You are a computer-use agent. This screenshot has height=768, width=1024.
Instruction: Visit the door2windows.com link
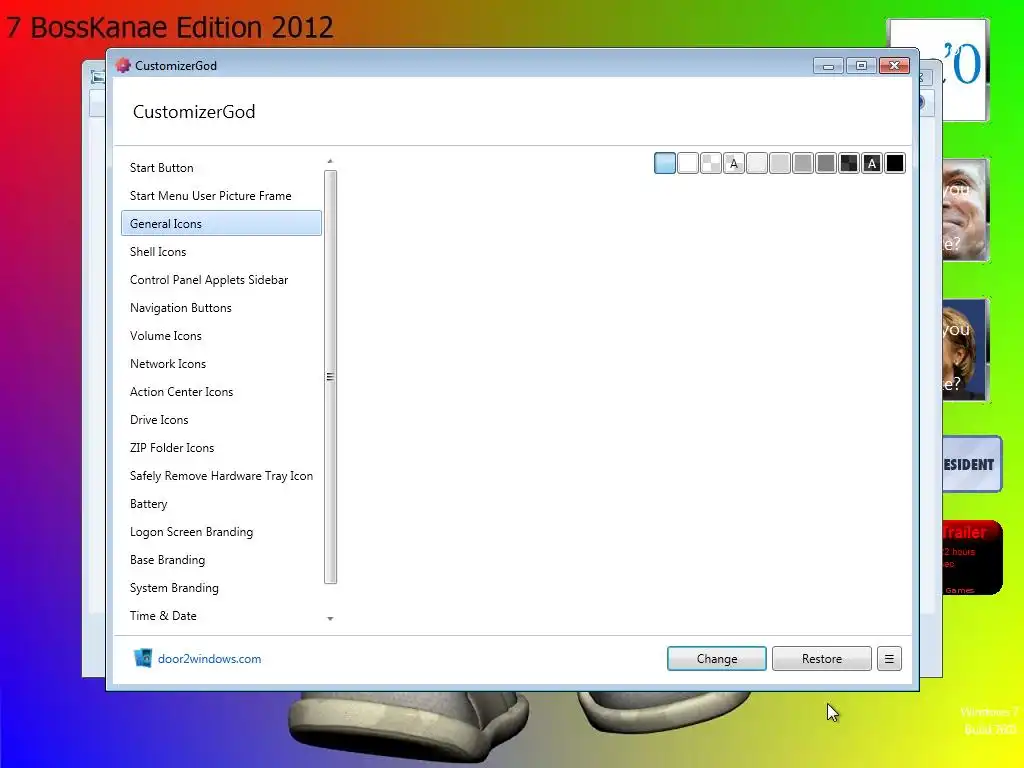pos(209,658)
